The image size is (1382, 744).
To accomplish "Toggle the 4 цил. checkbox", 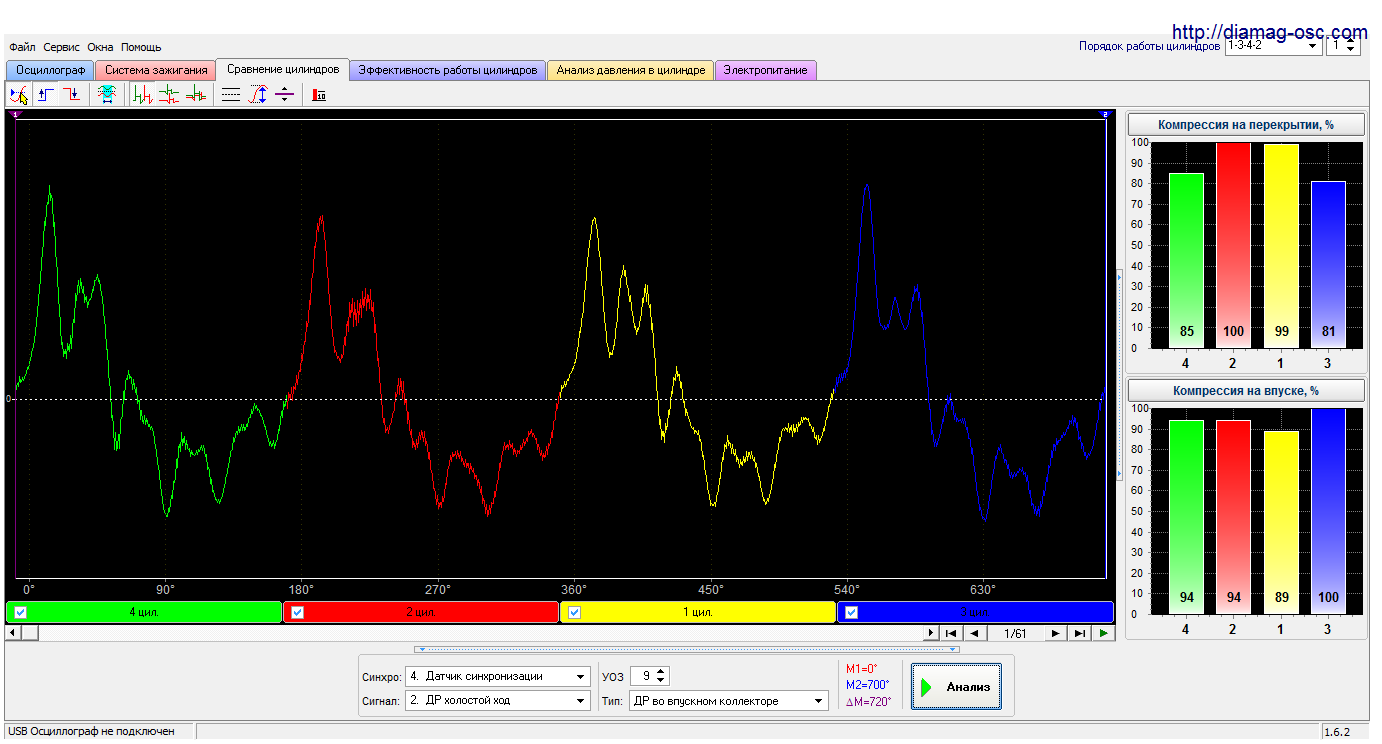I will [21, 613].
